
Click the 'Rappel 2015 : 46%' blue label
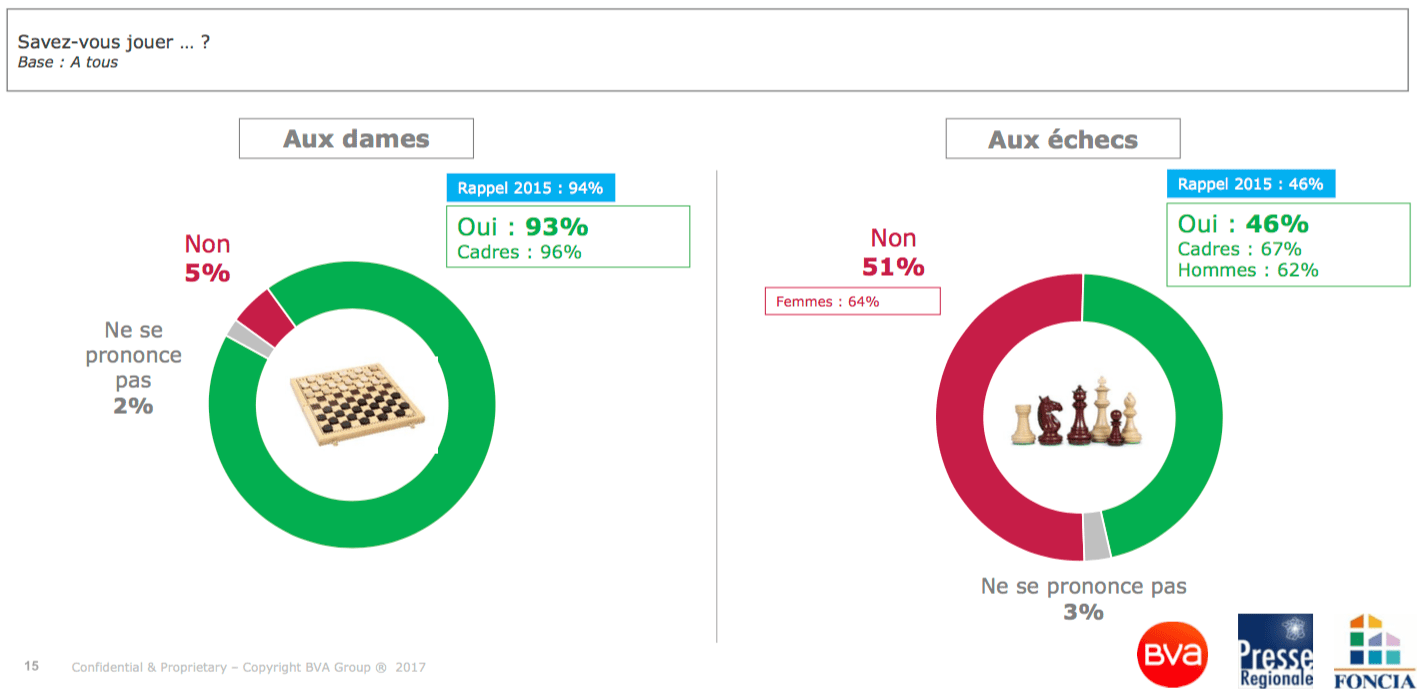(x=1250, y=184)
